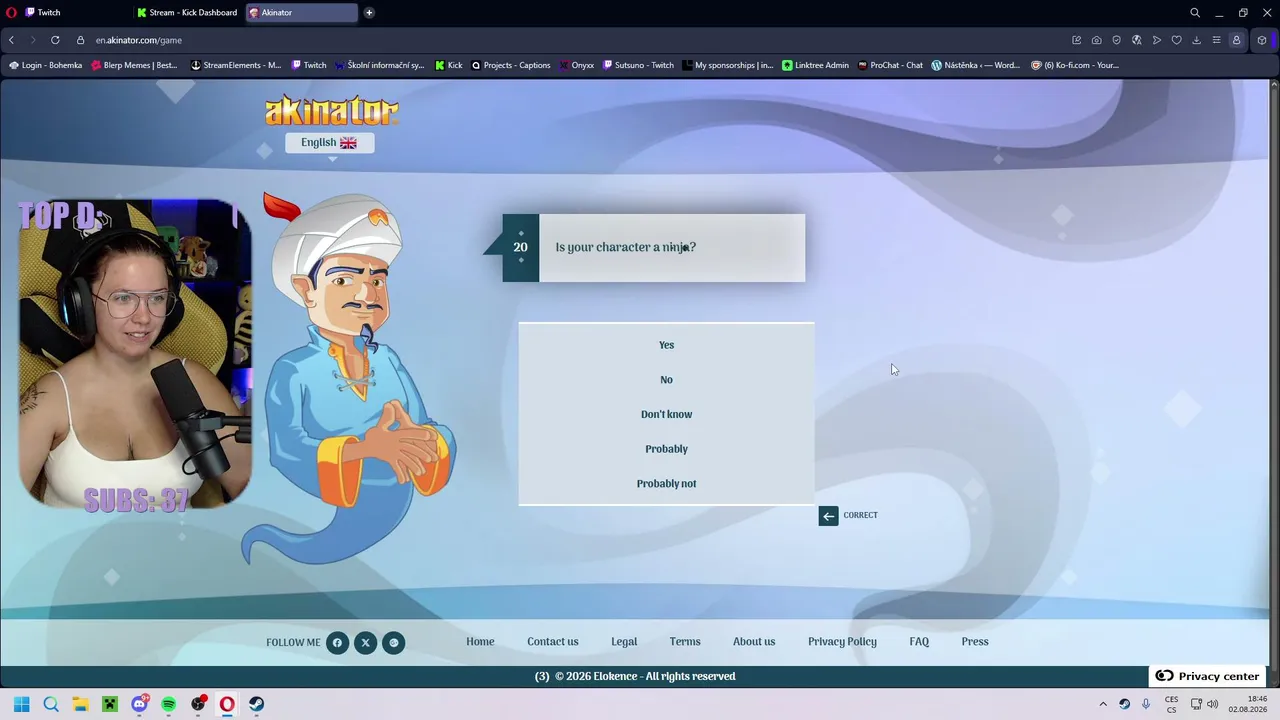Open the Windows Start menu
The width and height of the screenshot is (1280, 720).
22,704
